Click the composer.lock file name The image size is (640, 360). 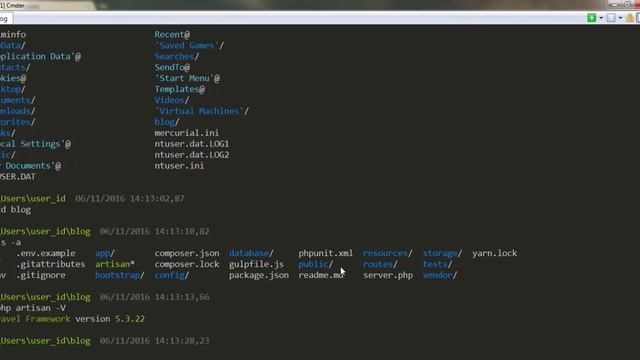[x=187, y=264]
